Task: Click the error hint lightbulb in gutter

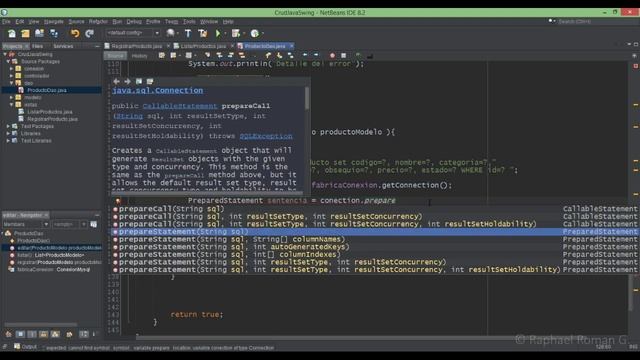Action: coord(118,201)
